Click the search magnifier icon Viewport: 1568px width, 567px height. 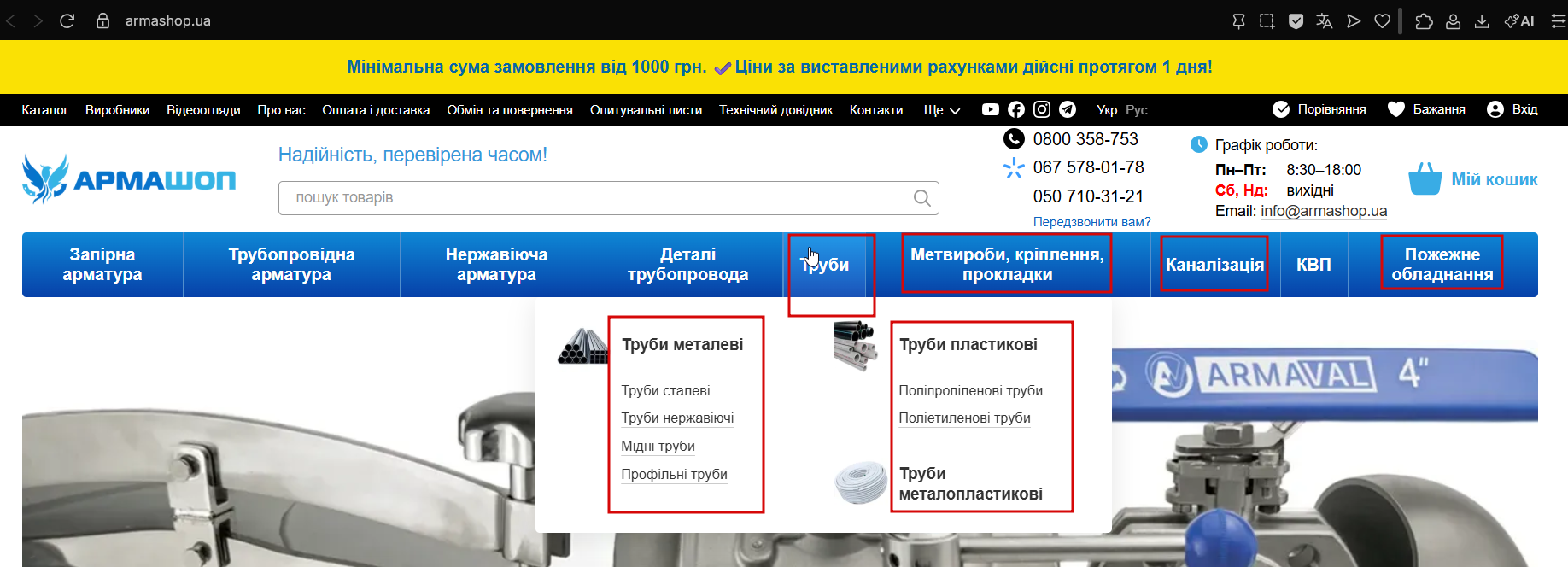922,198
